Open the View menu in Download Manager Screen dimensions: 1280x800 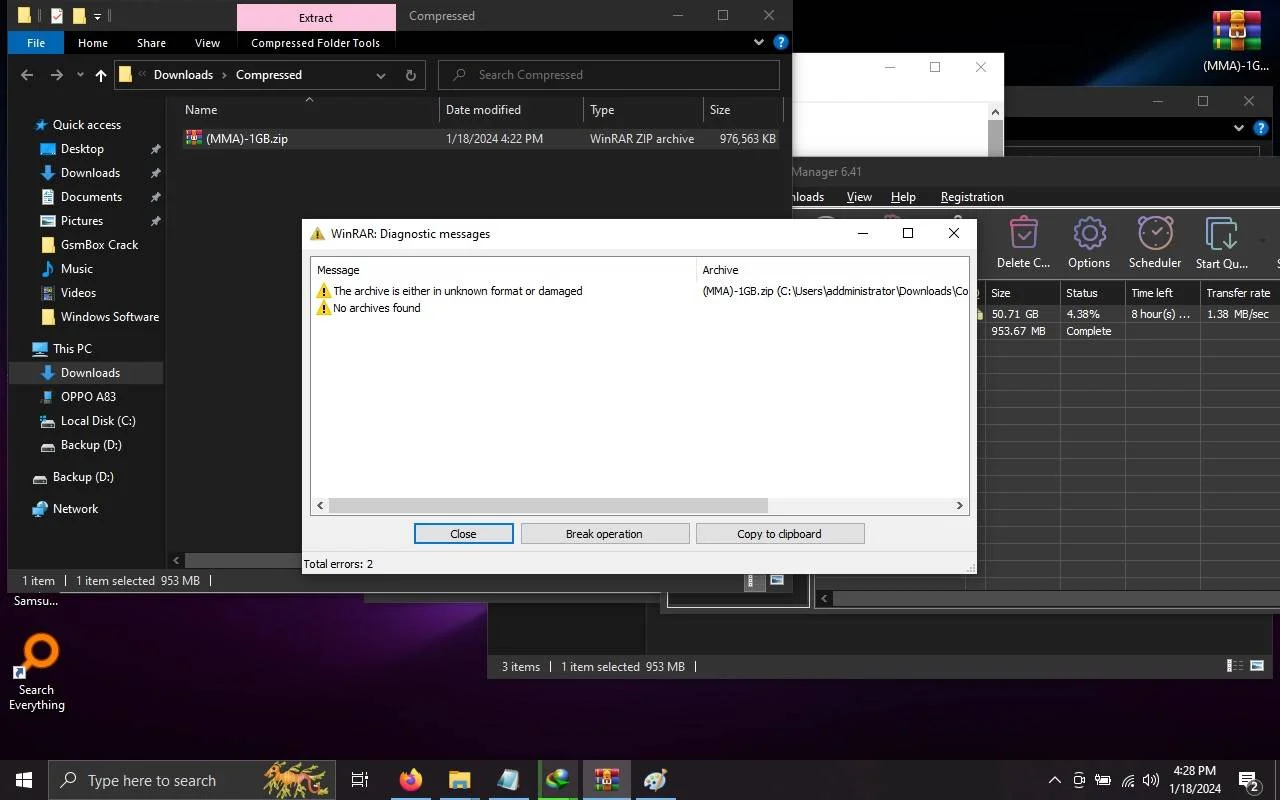(x=859, y=197)
